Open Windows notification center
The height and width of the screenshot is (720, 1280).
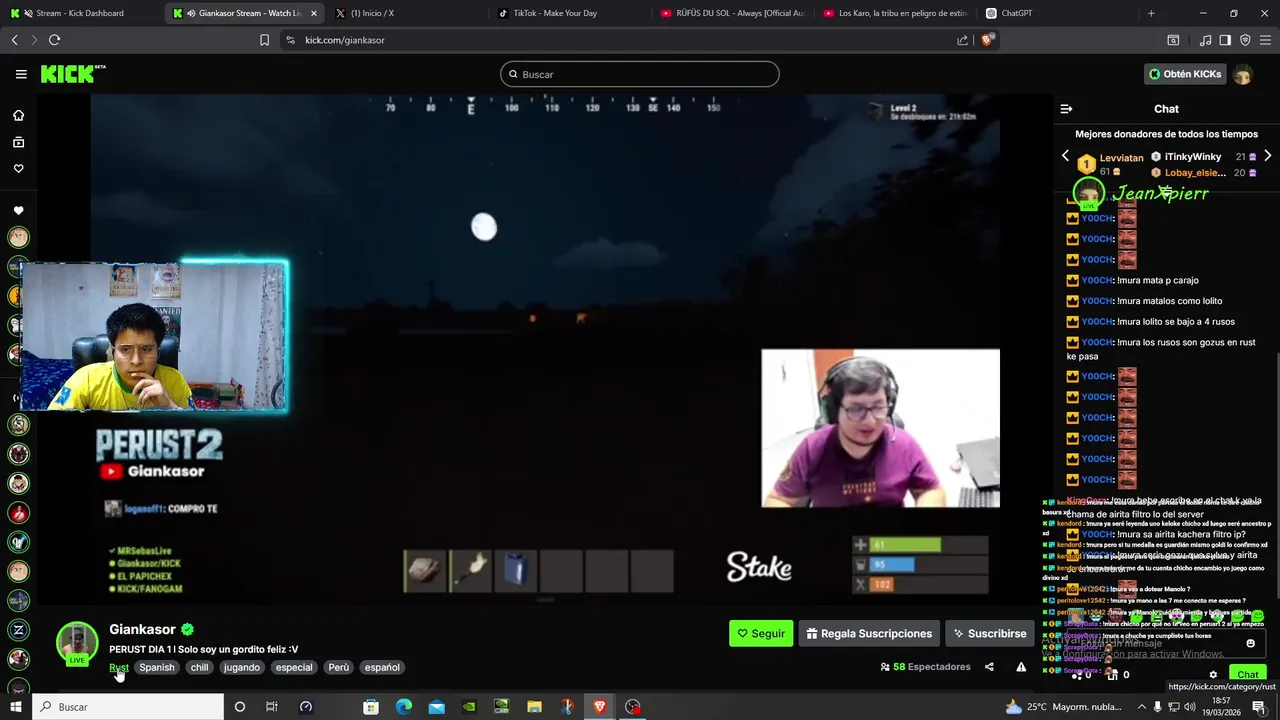(x=1259, y=707)
